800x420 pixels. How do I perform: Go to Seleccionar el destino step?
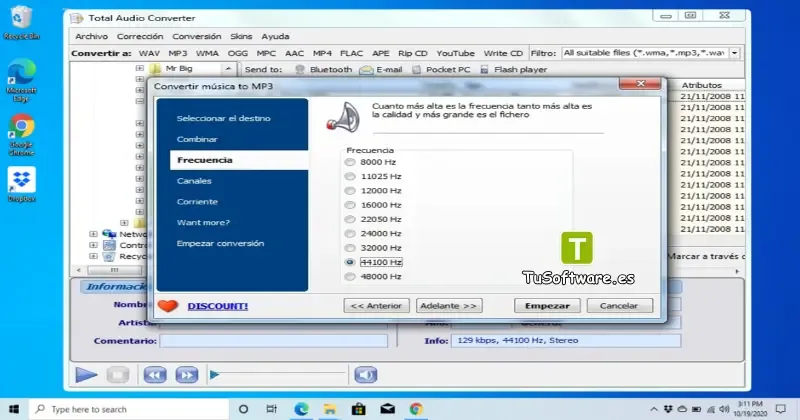223,118
